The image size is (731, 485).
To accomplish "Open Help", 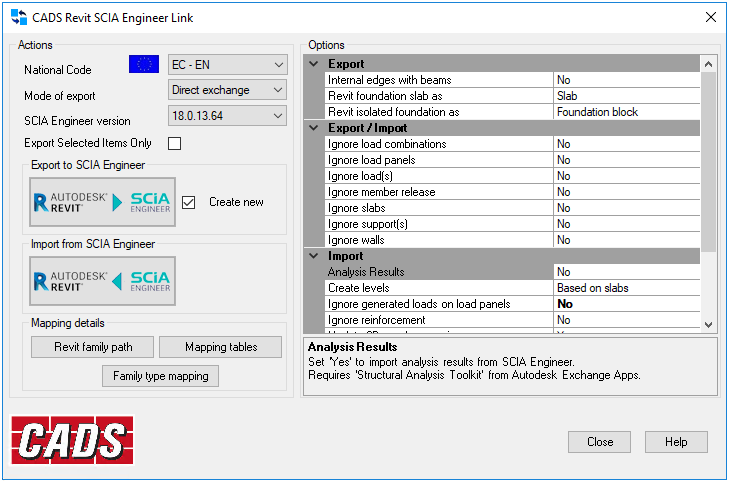I will point(676,442).
